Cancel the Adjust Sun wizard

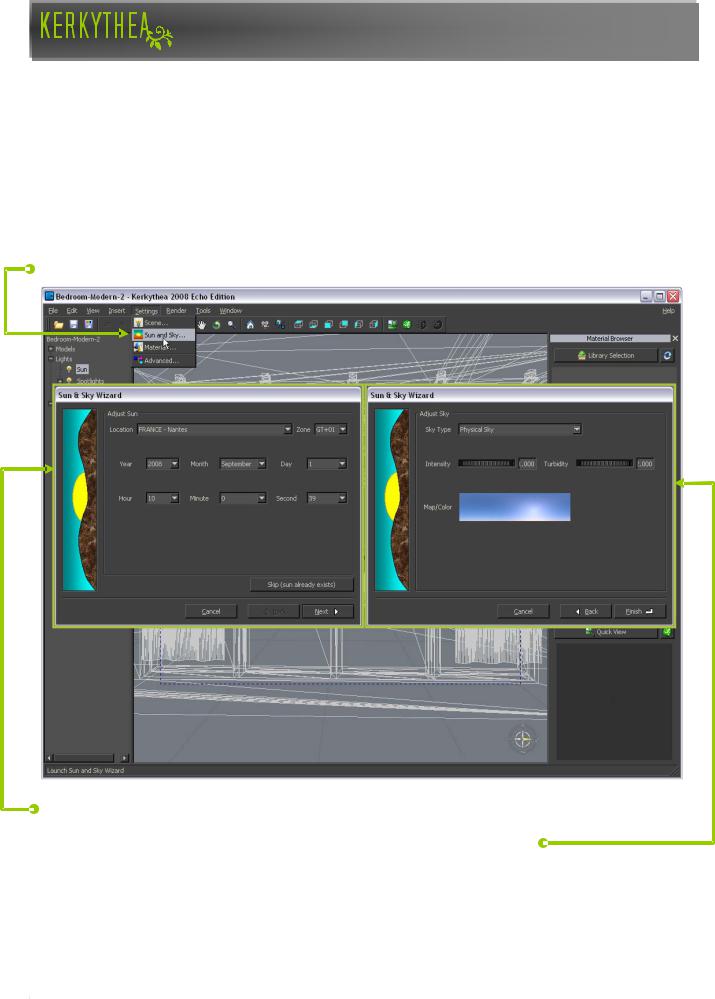click(x=211, y=612)
